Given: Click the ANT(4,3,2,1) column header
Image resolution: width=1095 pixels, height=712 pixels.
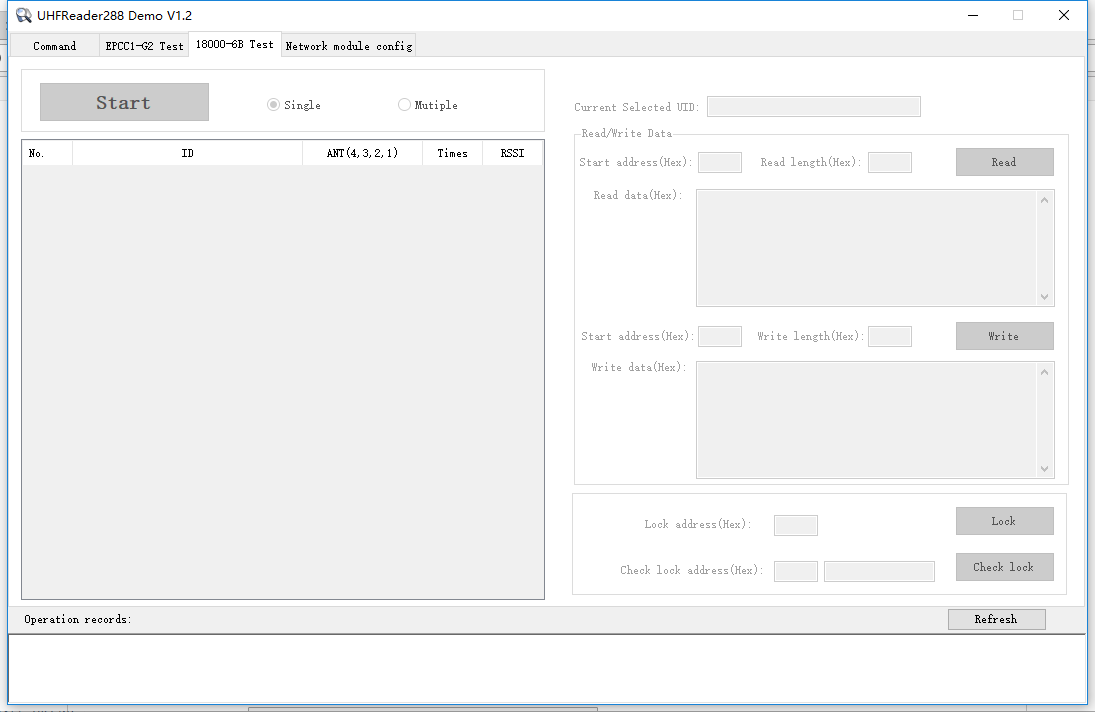Looking at the screenshot, I should point(362,153).
